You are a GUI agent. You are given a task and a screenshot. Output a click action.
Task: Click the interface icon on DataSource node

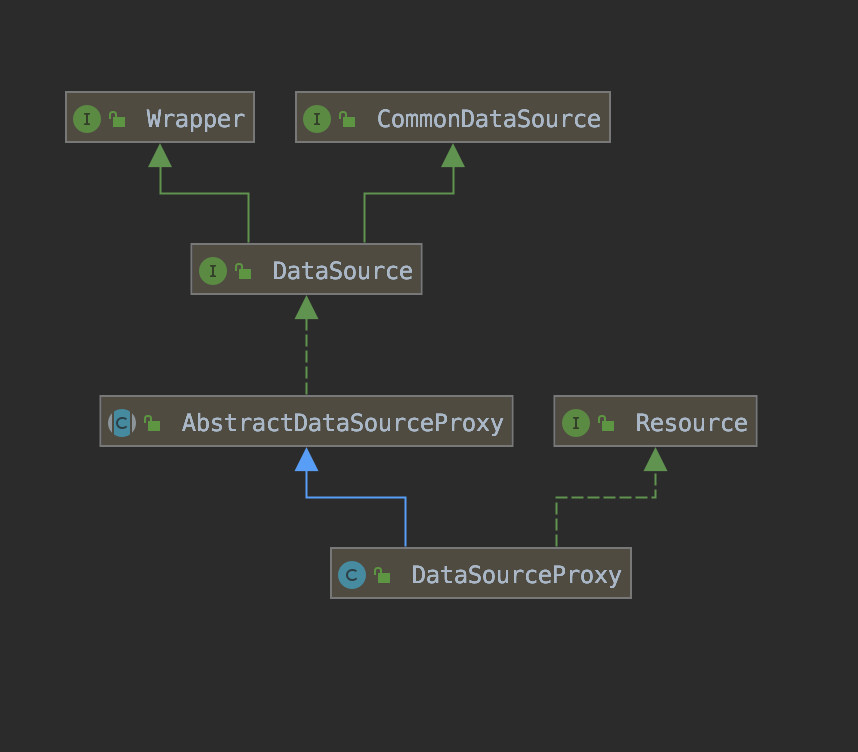[213, 271]
